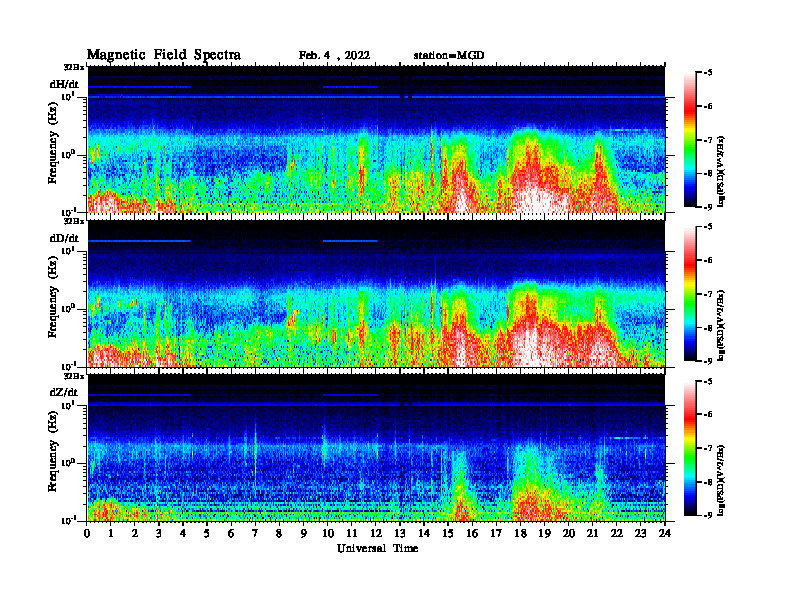The image size is (792, 612).
Task: Click the "station=MGD" label
Action: point(449,56)
